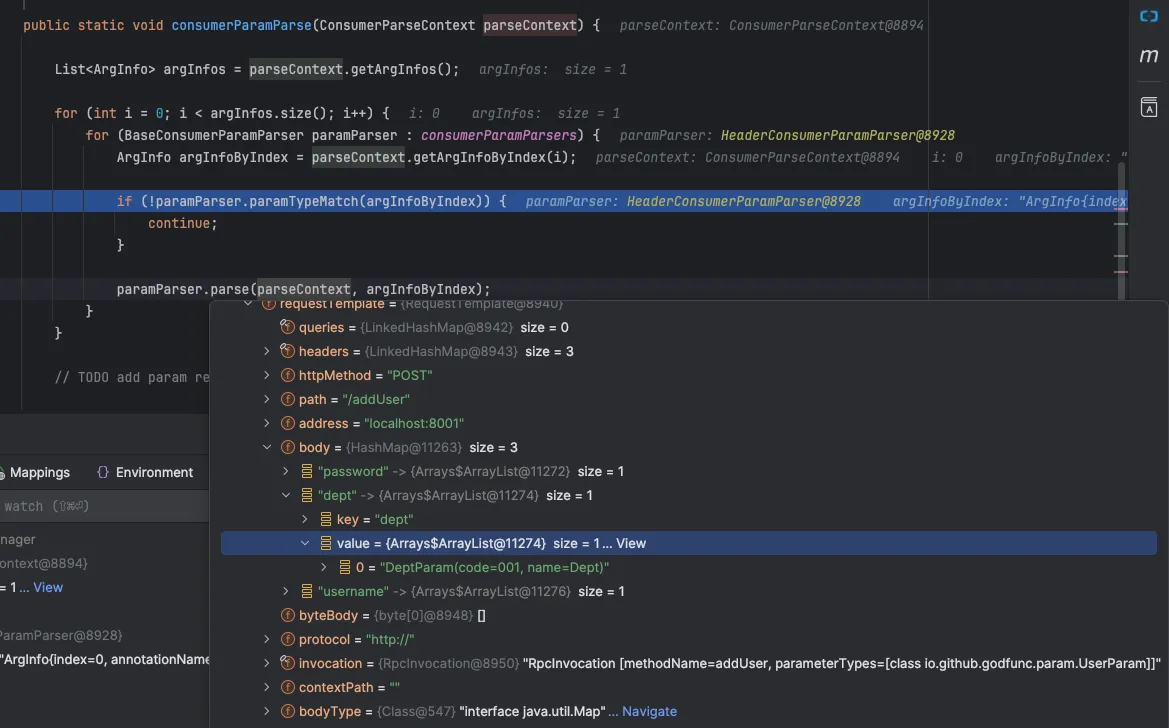Expand the httpMethod node
The width and height of the screenshot is (1169, 728).
(x=266, y=375)
